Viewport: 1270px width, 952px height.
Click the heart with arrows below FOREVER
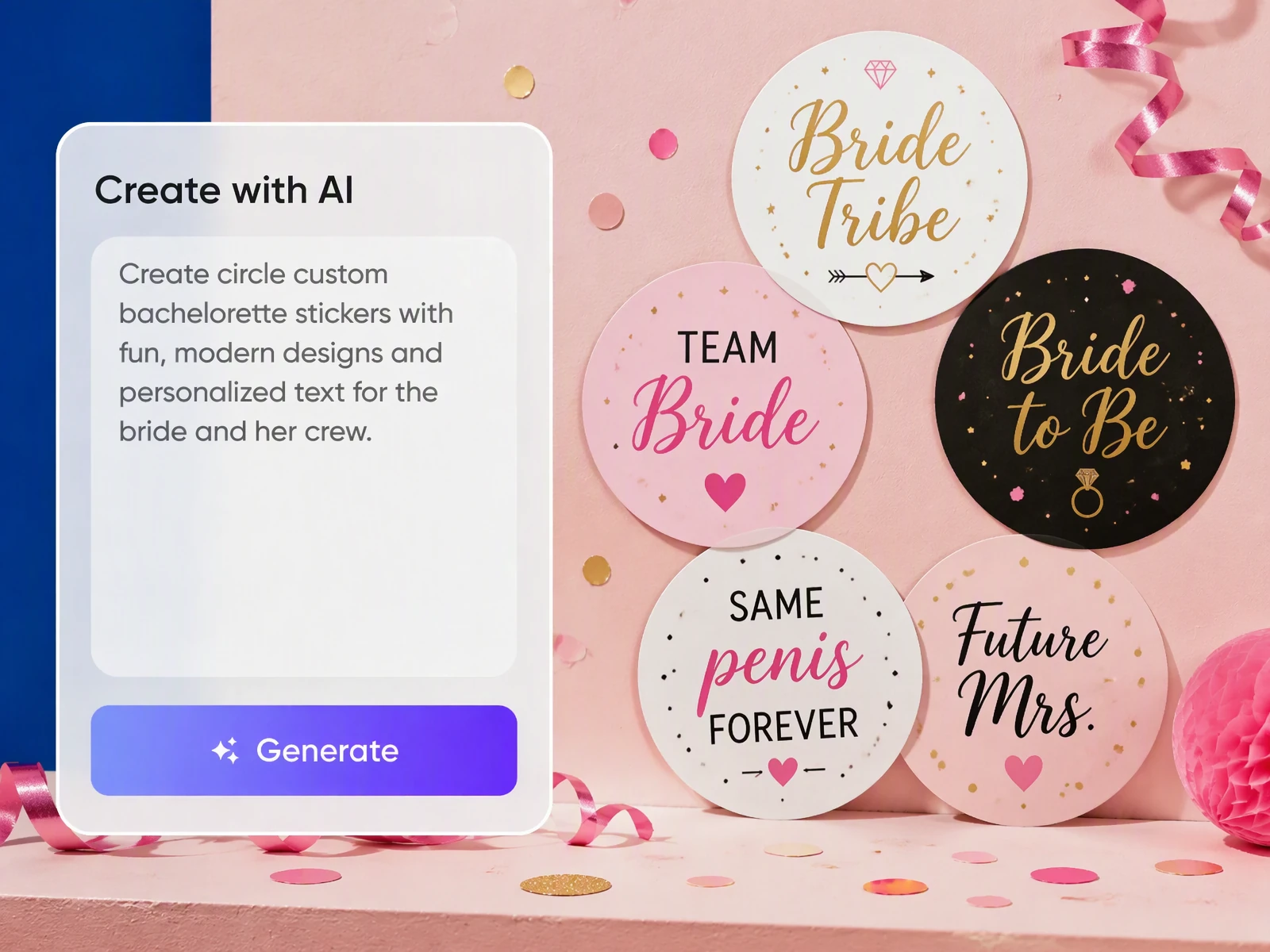click(x=783, y=771)
